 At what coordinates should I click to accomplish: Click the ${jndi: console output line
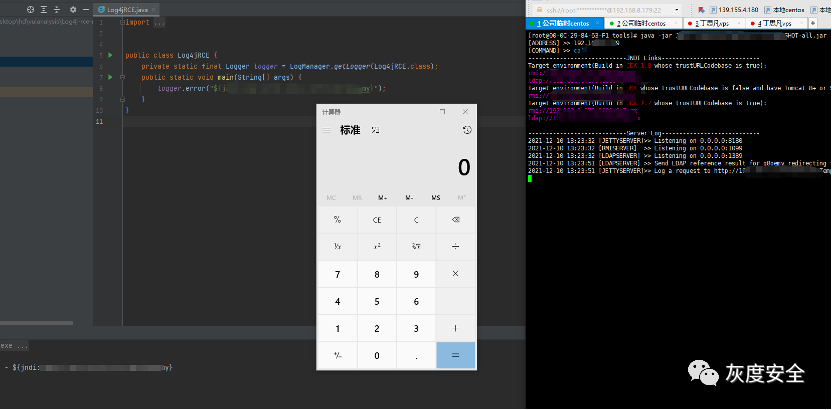click(92, 367)
